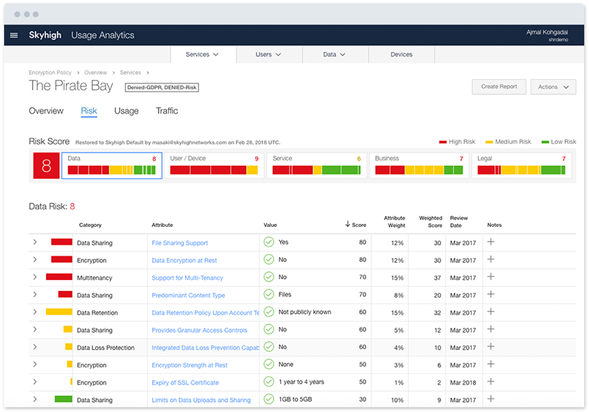Select the User / Device risk score card
The height and width of the screenshot is (412, 589).
(x=214, y=166)
